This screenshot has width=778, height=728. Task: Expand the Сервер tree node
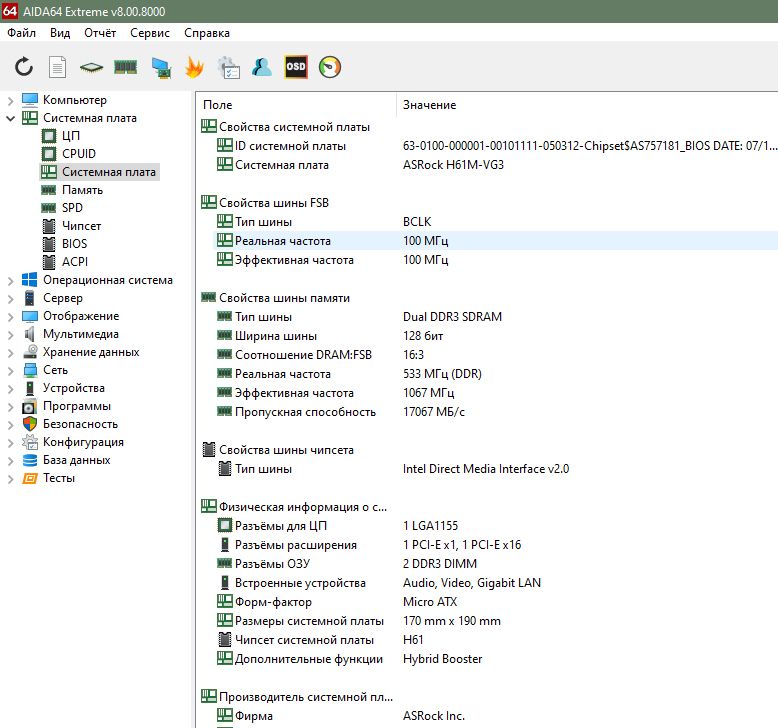click(x=10, y=299)
